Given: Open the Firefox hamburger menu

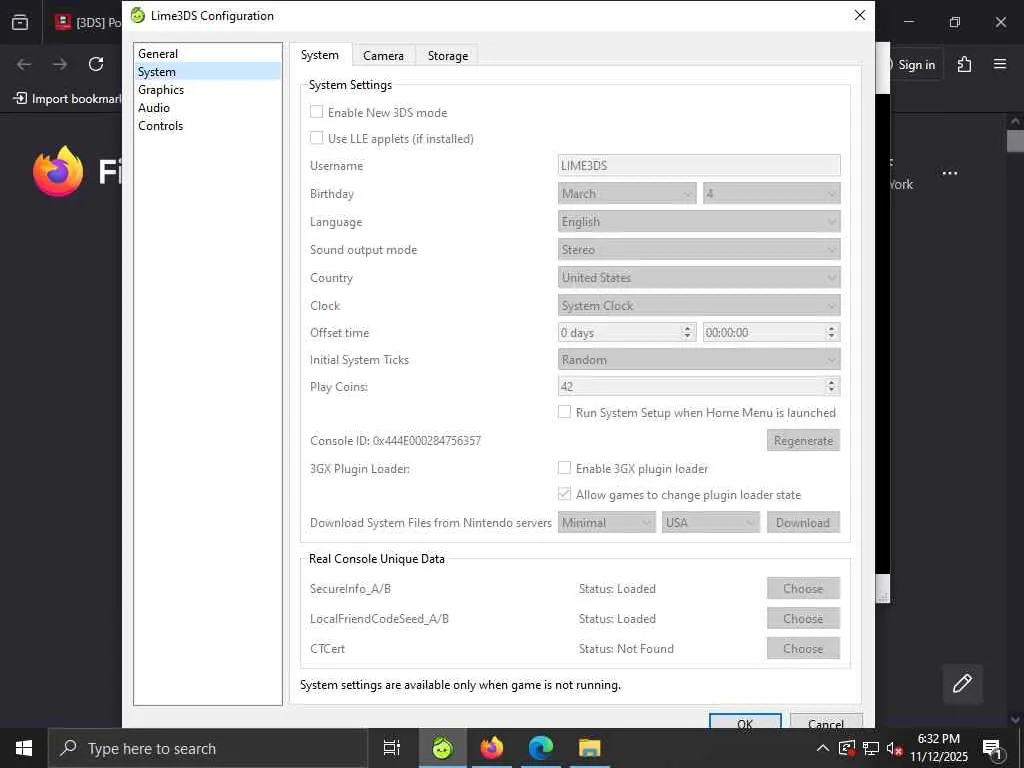Looking at the screenshot, I should (1000, 64).
